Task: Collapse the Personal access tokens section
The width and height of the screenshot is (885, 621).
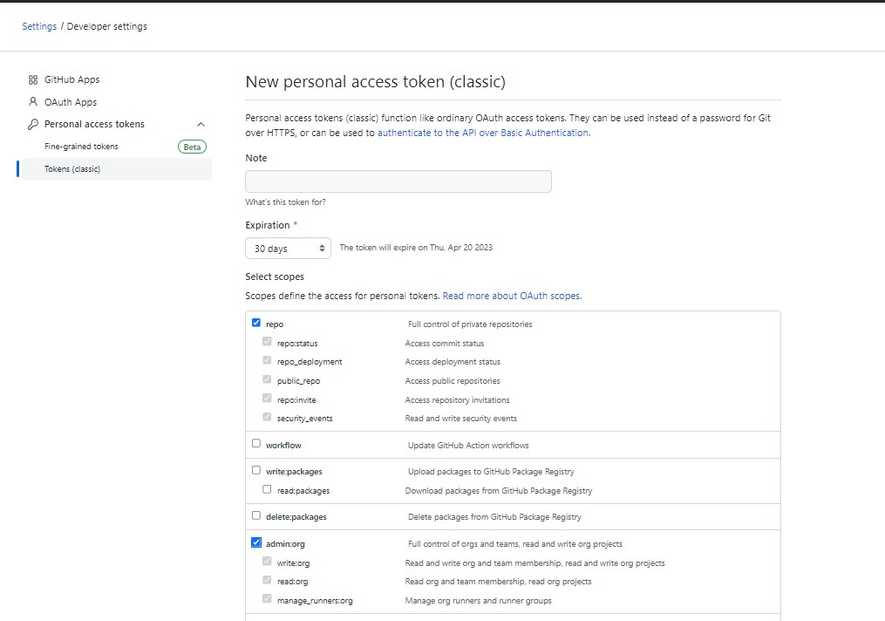Action: tap(201, 125)
